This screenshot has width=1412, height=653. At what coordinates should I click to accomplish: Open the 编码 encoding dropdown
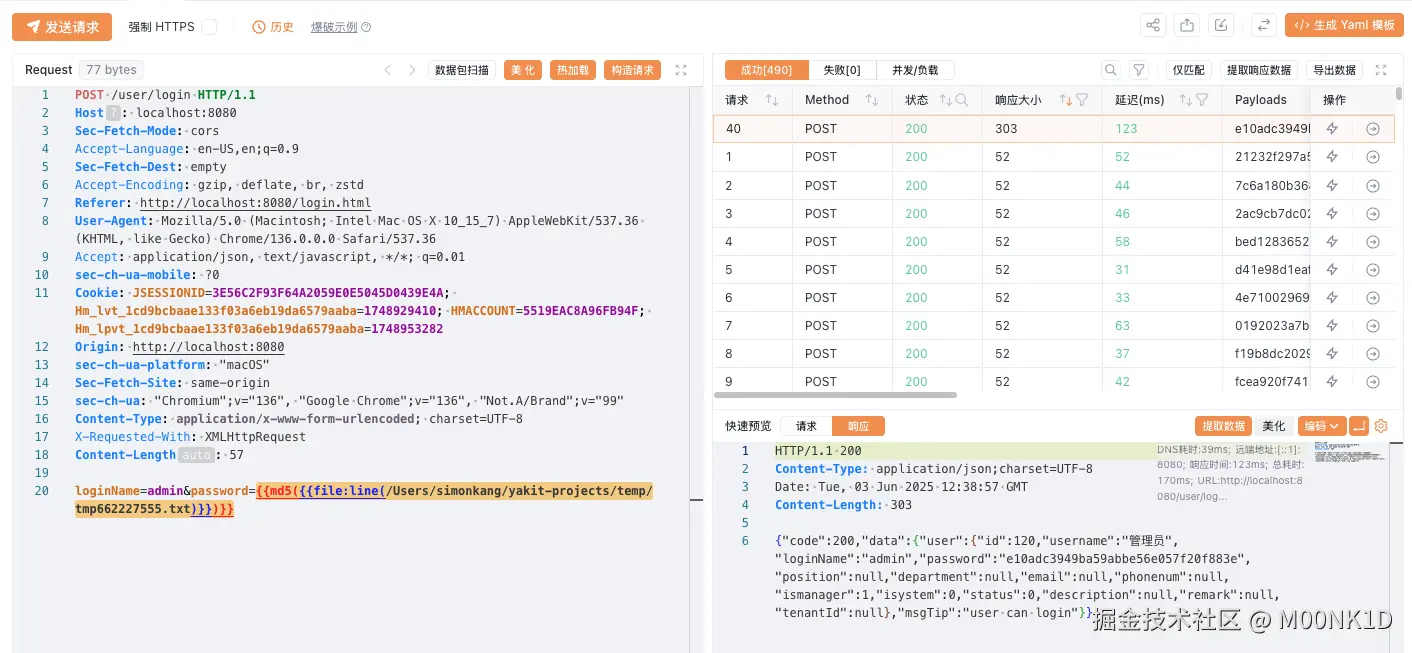click(x=1321, y=426)
